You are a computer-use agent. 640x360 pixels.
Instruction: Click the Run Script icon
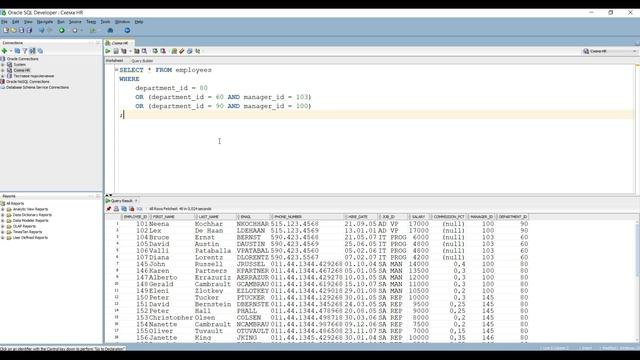tap(116, 51)
